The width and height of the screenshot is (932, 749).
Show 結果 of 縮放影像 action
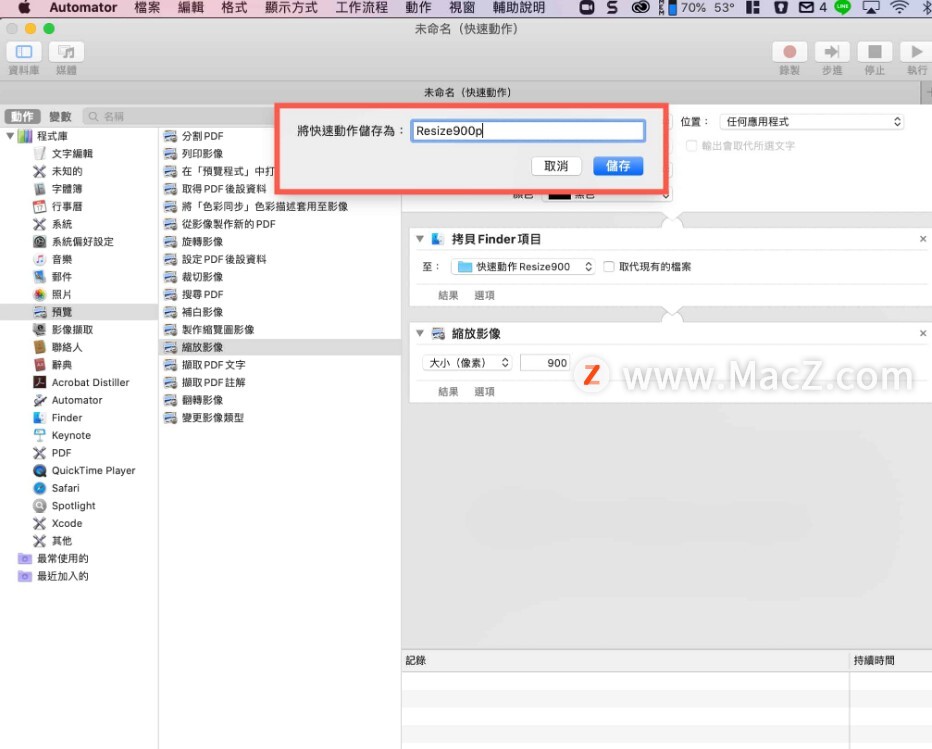[x=448, y=392]
